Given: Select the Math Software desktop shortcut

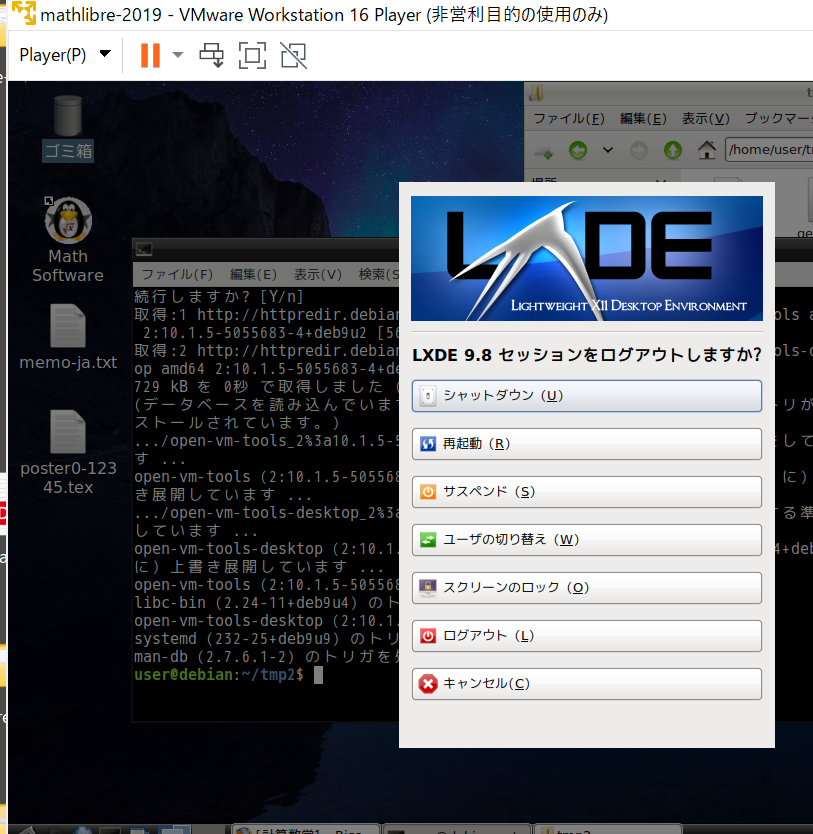Looking at the screenshot, I should tap(68, 240).
